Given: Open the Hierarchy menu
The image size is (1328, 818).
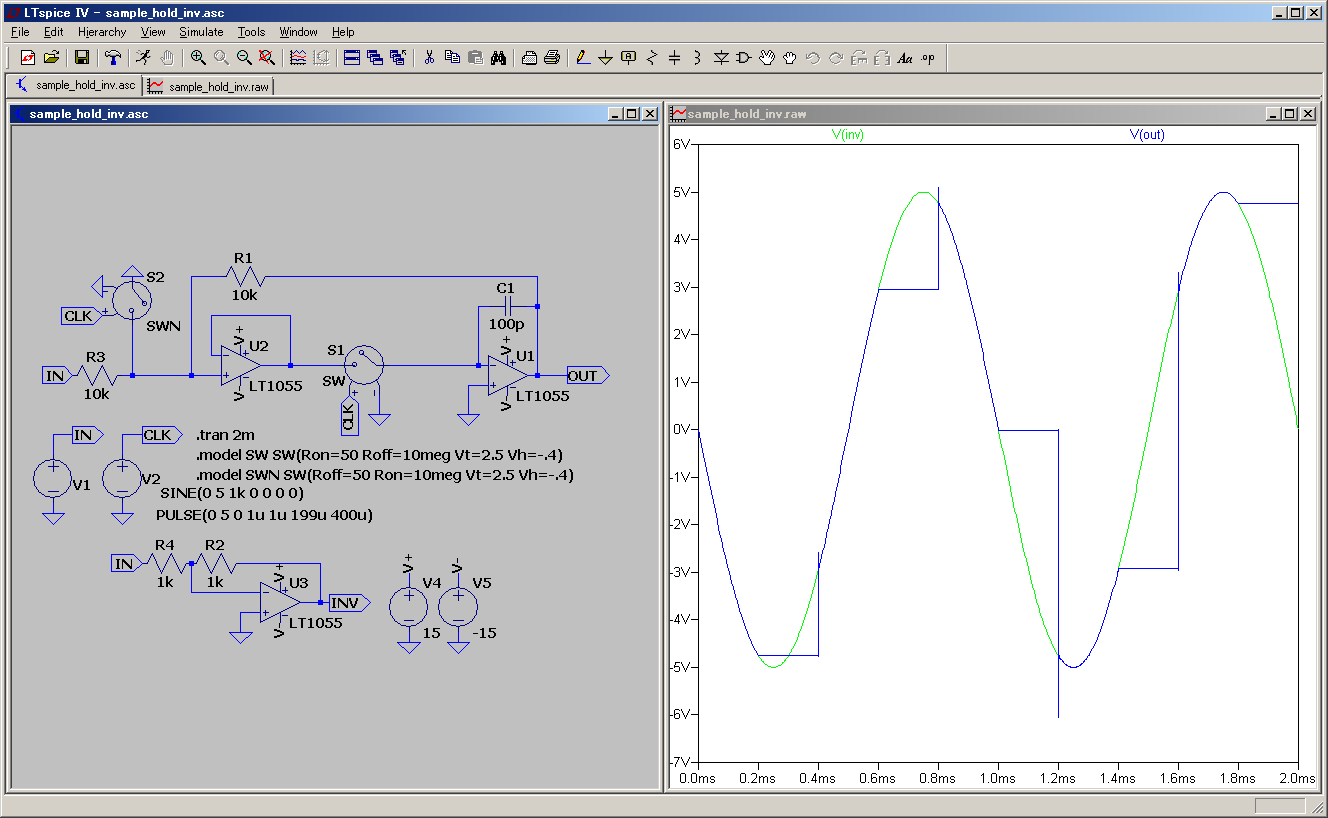Looking at the screenshot, I should [102, 32].
